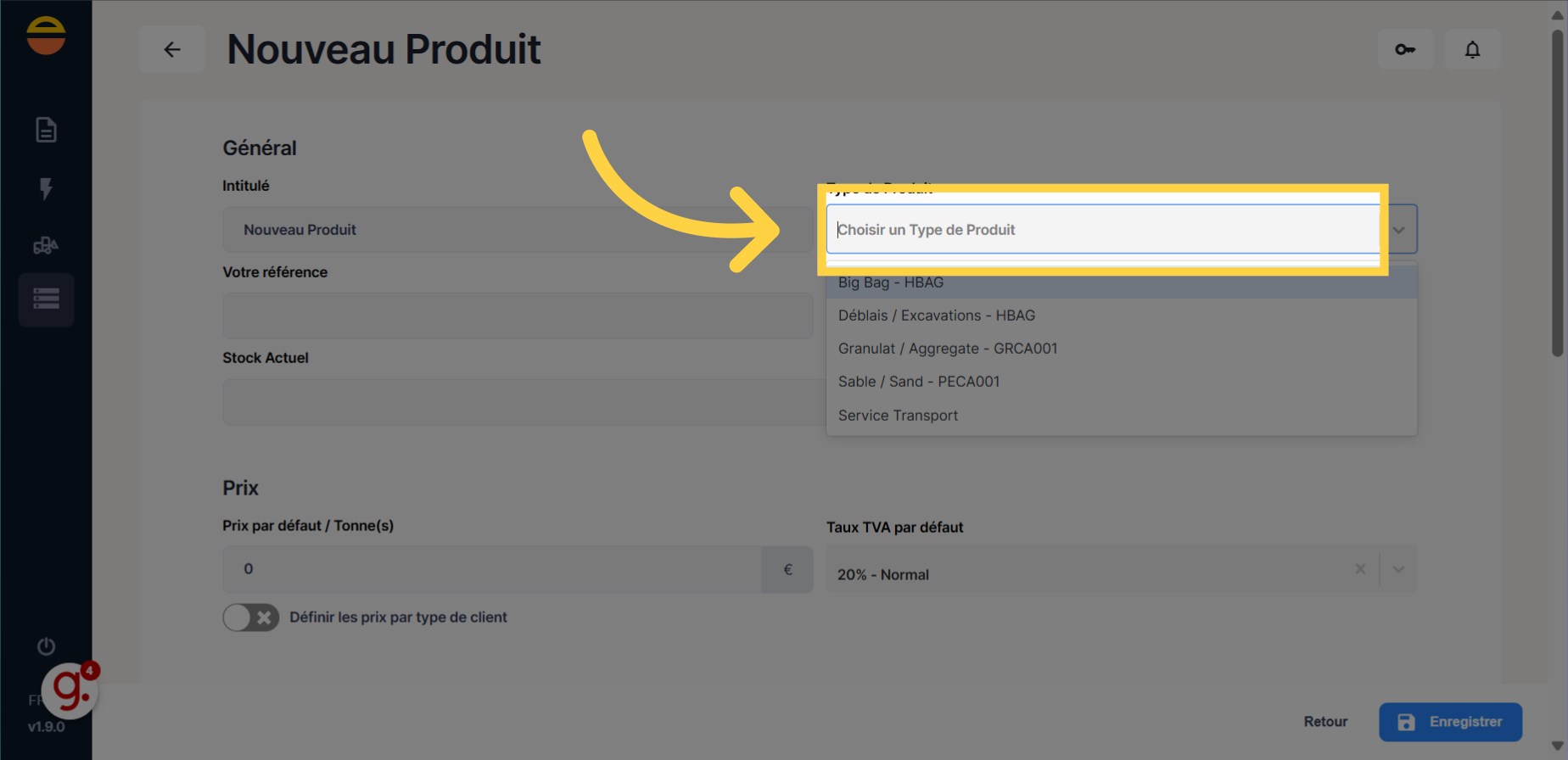The width and height of the screenshot is (1568, 760).
Task: Choose Granulat / Aggregate - GRCA001 option
Action: tap(1121, 349)
